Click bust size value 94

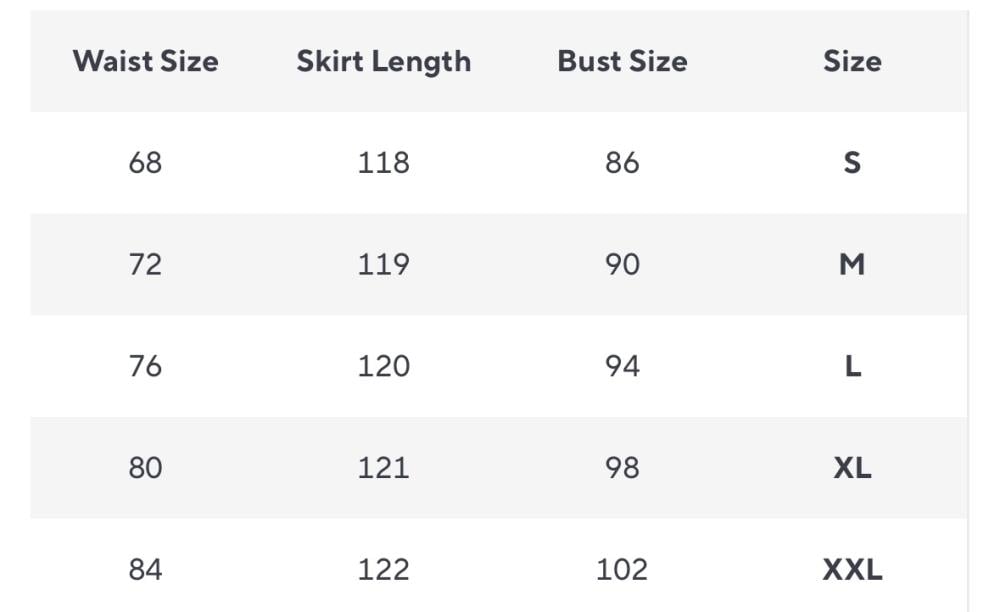pyautogui.click(x=622, y=366)
